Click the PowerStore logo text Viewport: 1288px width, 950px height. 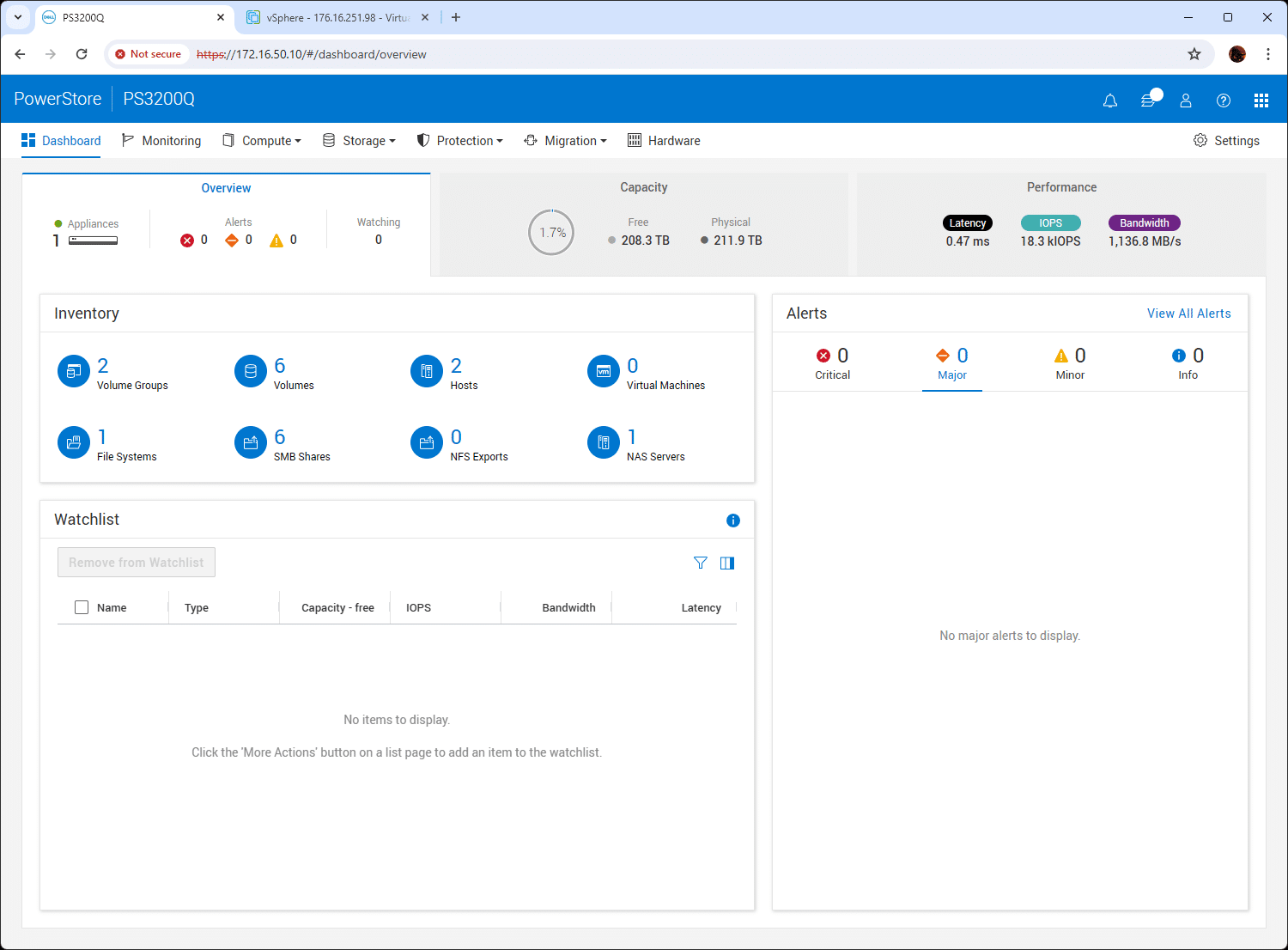click(58, 99)
